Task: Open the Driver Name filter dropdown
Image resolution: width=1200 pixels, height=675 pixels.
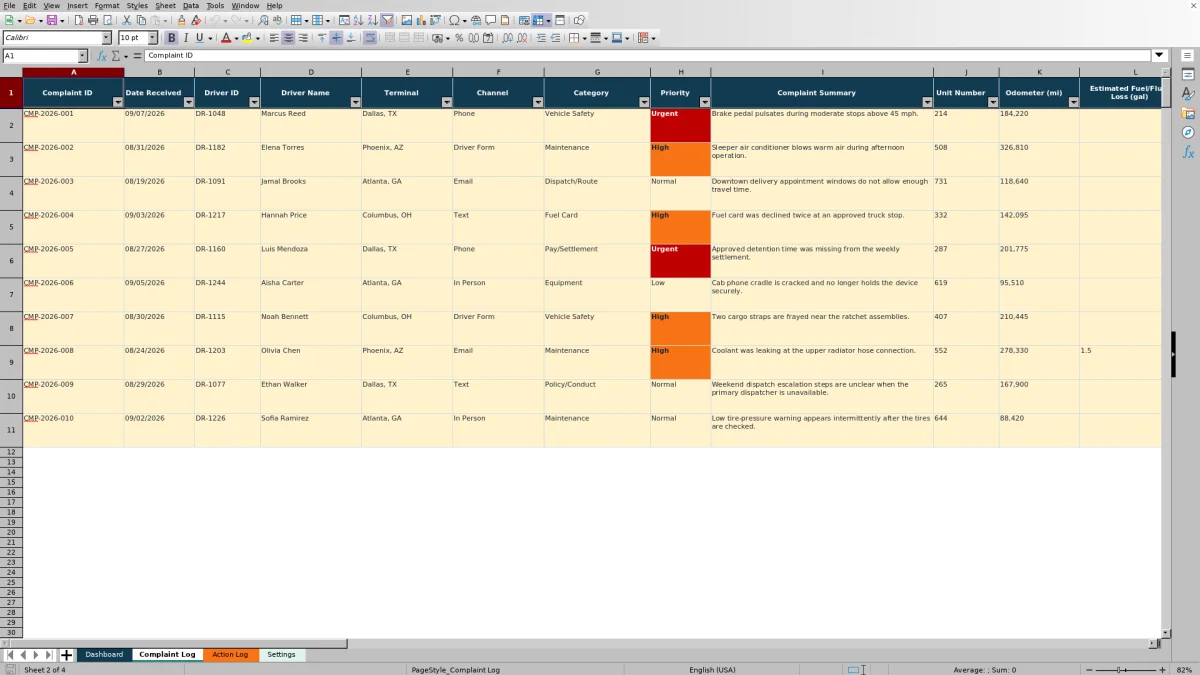Action: (x=354, y=102)
